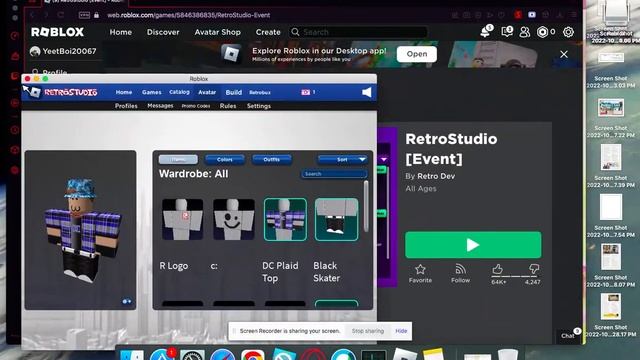Go to Profiles submenu
Image resolution: width=640 pixels, height=360 pixels.
(x=126, y=106)
